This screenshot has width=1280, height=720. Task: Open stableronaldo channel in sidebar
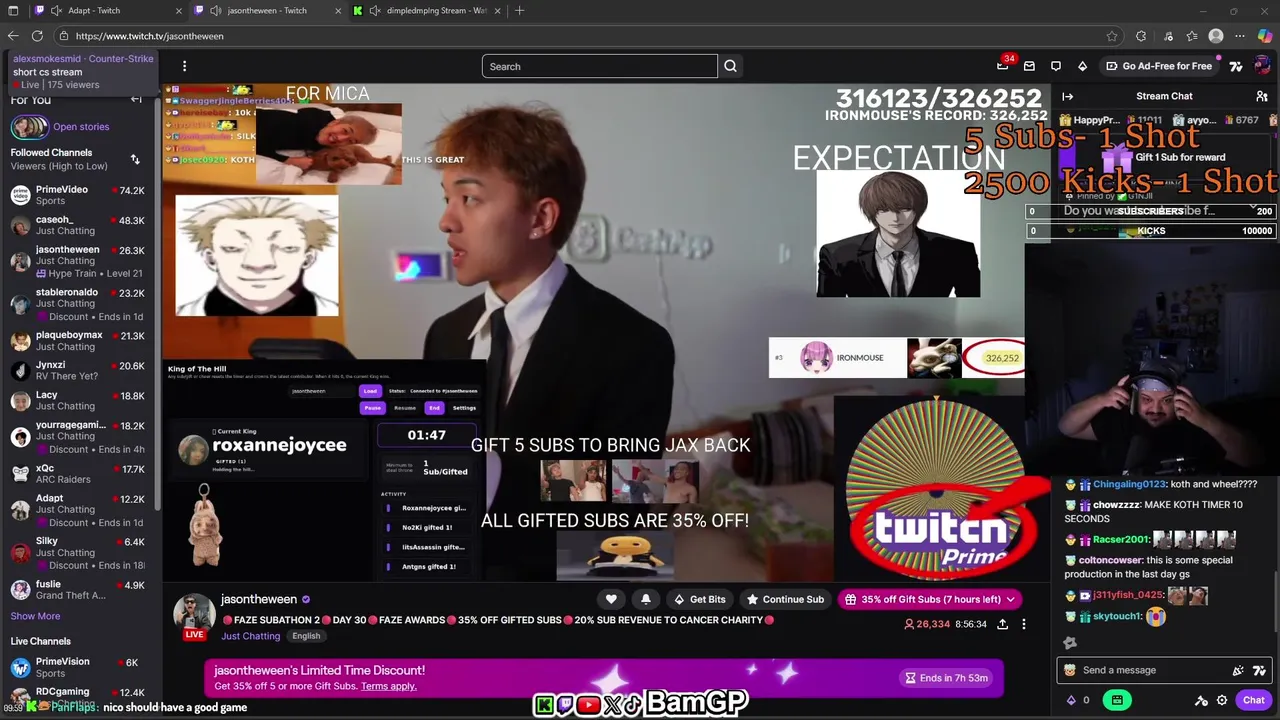[x=78, y=304]
